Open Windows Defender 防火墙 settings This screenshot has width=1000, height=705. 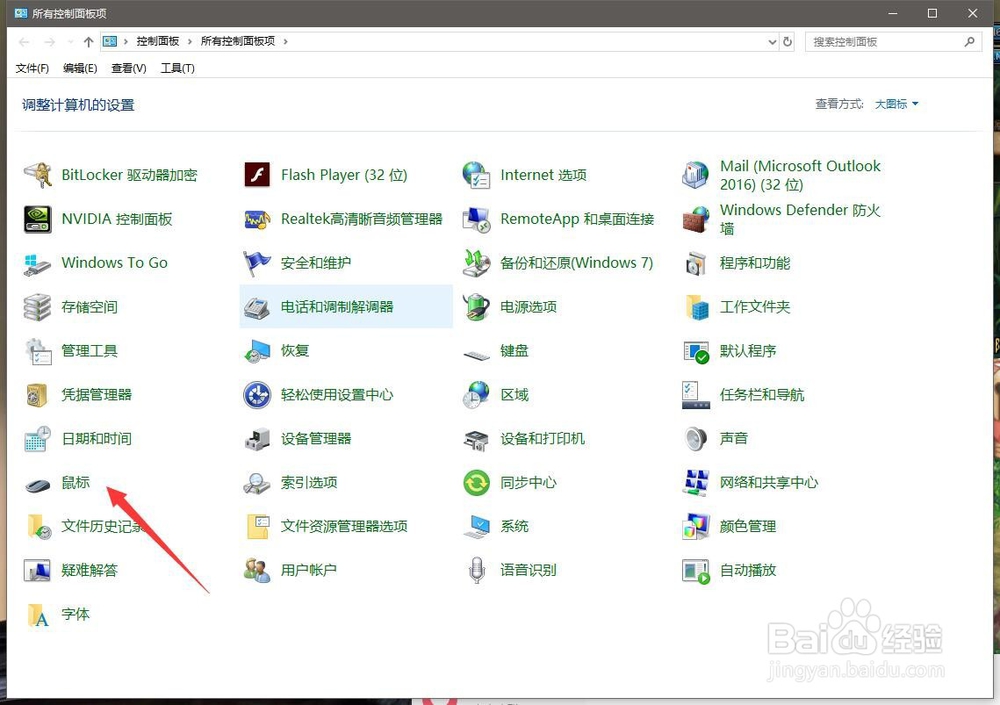[799, 219]
